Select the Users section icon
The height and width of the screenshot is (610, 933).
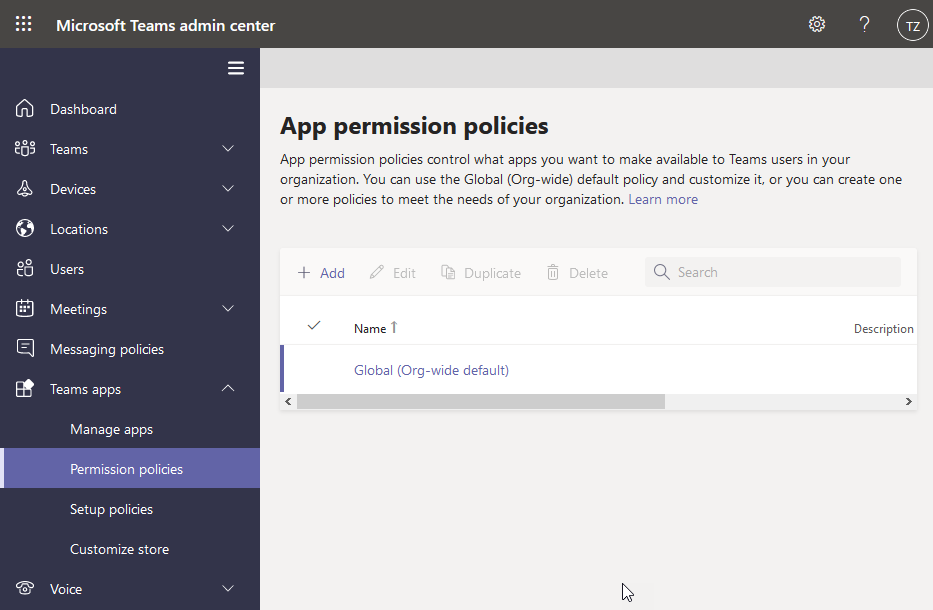click(x=24, y=268)
